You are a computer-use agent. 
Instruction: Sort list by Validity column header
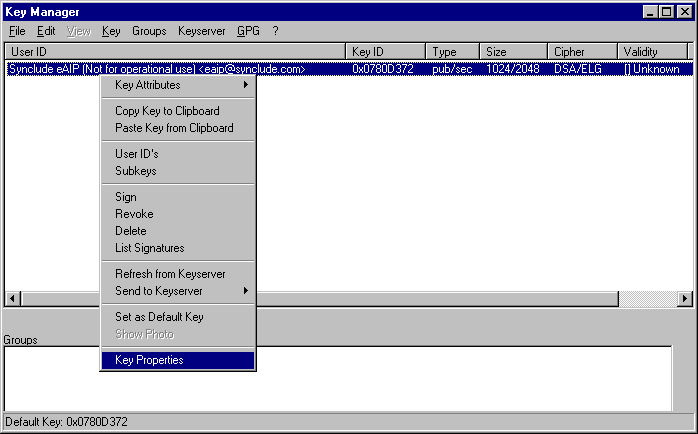click(x=652, y=51)
